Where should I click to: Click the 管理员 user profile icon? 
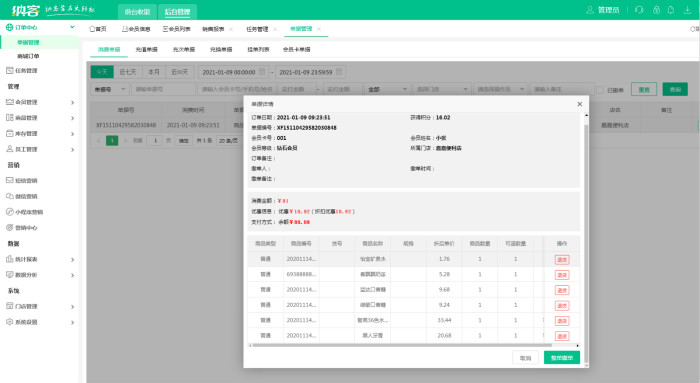[590, 10]
